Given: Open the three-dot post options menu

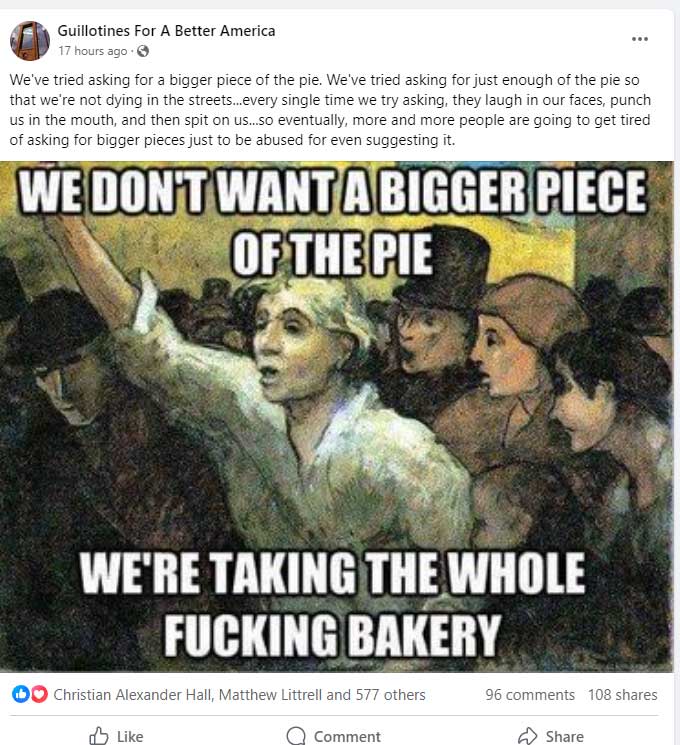Looking at the screenshot, I should coord(640,39).
